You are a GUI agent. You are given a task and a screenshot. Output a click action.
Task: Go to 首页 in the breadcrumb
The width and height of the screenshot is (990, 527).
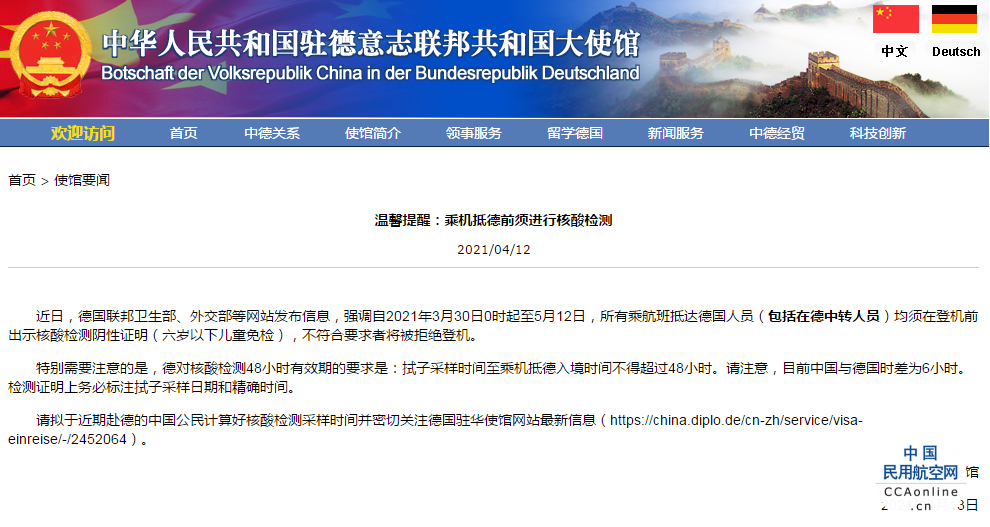(x=22, y=181)
